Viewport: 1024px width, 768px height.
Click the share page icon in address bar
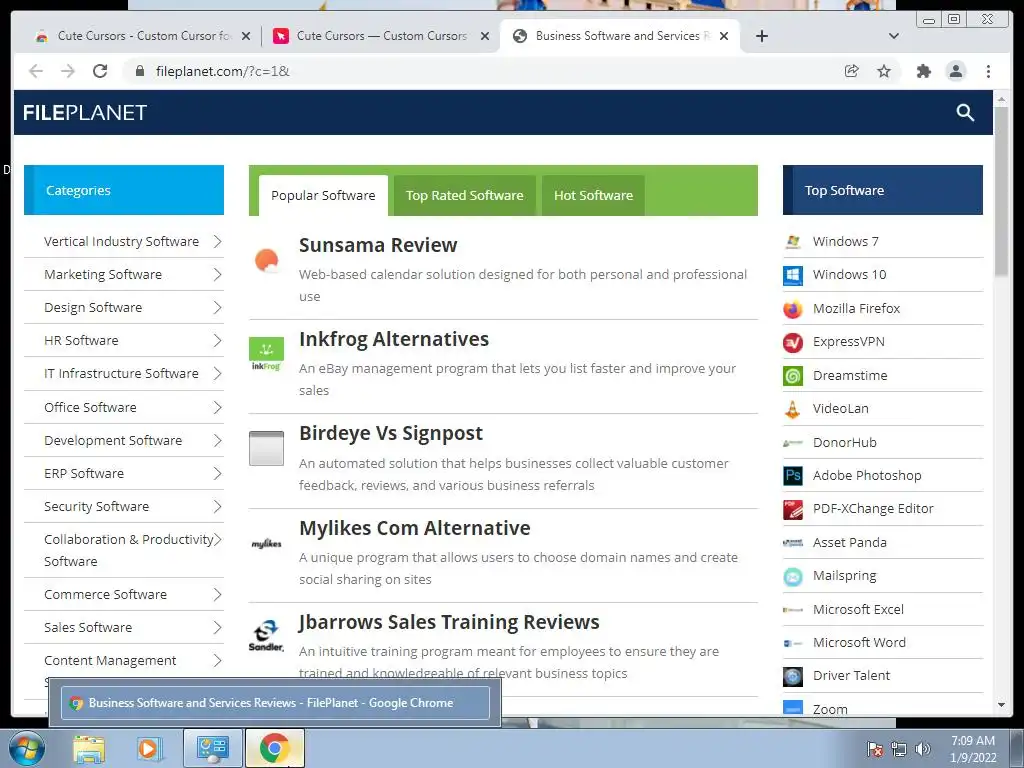(852, 71)
